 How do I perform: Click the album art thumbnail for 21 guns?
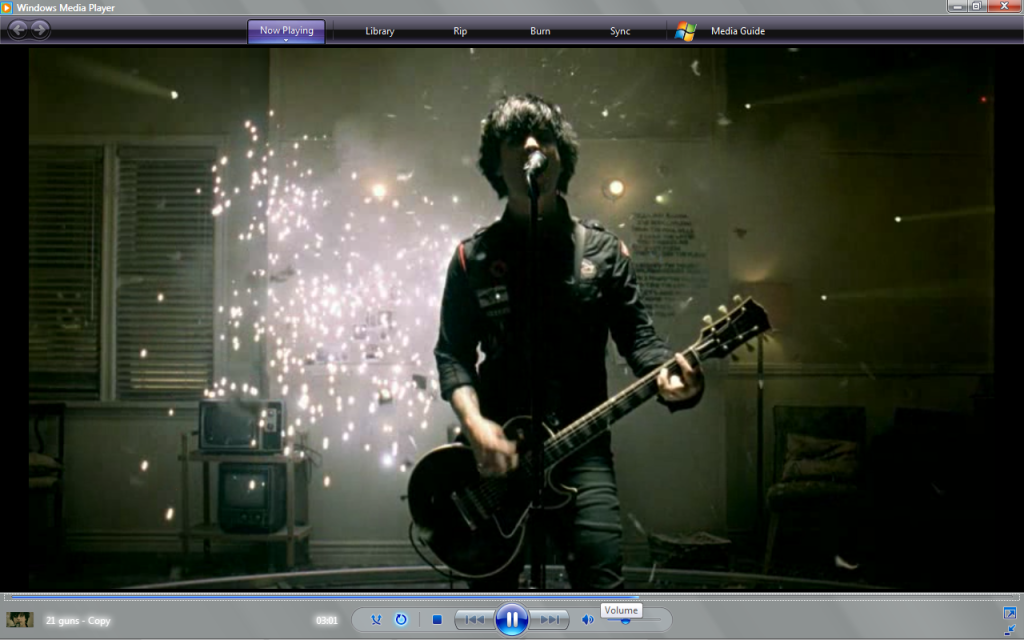[x=20, y=619]
